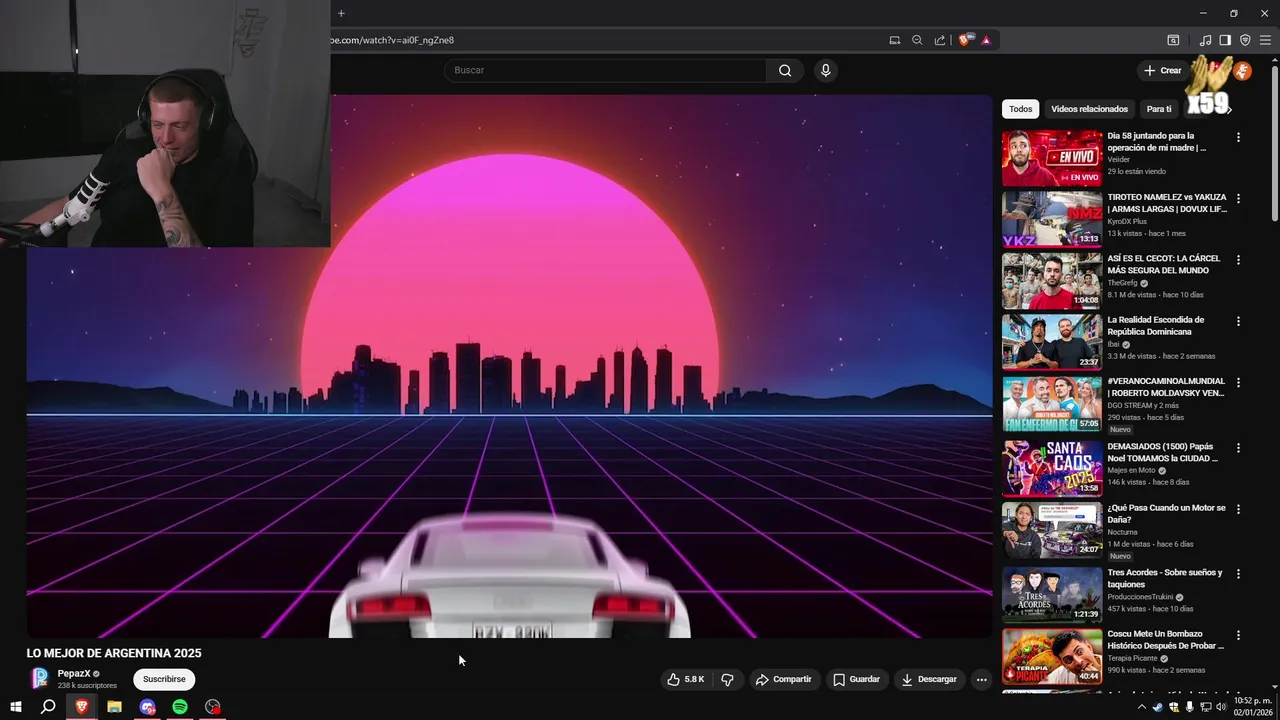Open Tres Acordes video thumbnail
Viewport: 1280px width, 720px height.
click(1052, 595)
